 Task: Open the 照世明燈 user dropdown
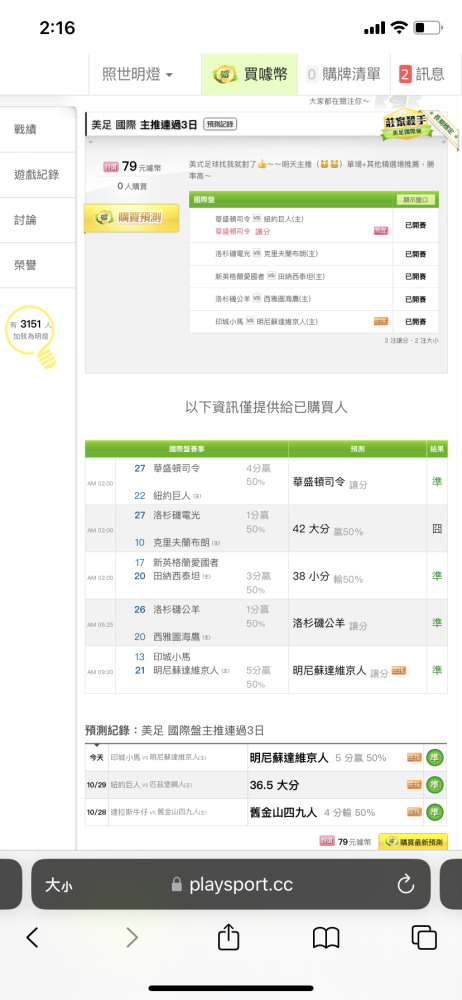point(138,75)
